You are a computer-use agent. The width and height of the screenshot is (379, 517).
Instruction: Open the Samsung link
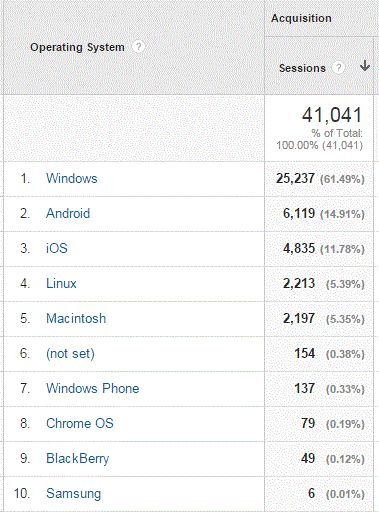tap(74, 493)
